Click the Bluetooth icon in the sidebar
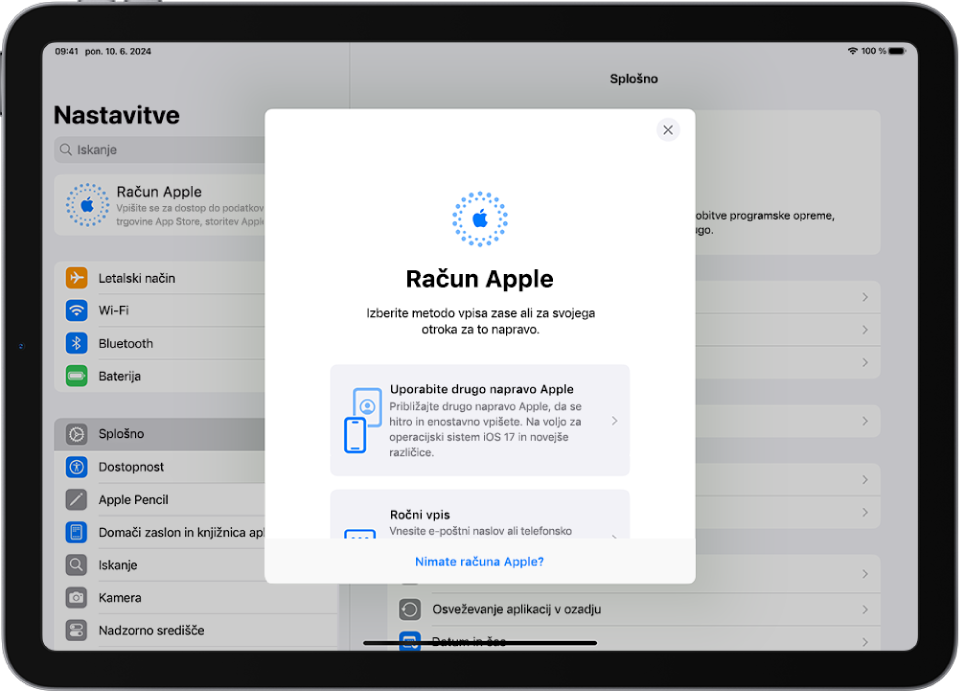Image resolution: width=960 pixels, height=692 pixels. tap(77, 343)
